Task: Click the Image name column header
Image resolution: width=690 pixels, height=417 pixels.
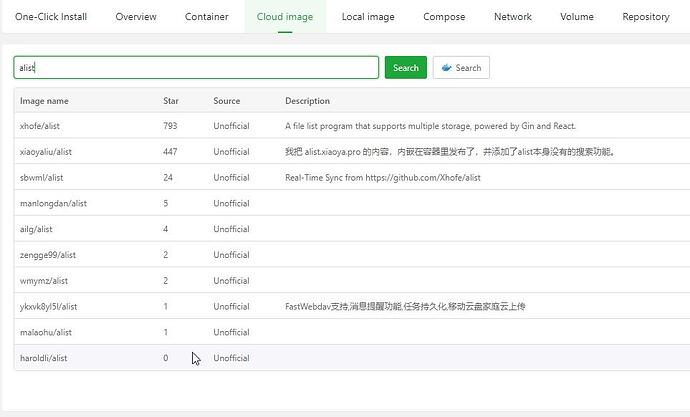Action: 44,101
